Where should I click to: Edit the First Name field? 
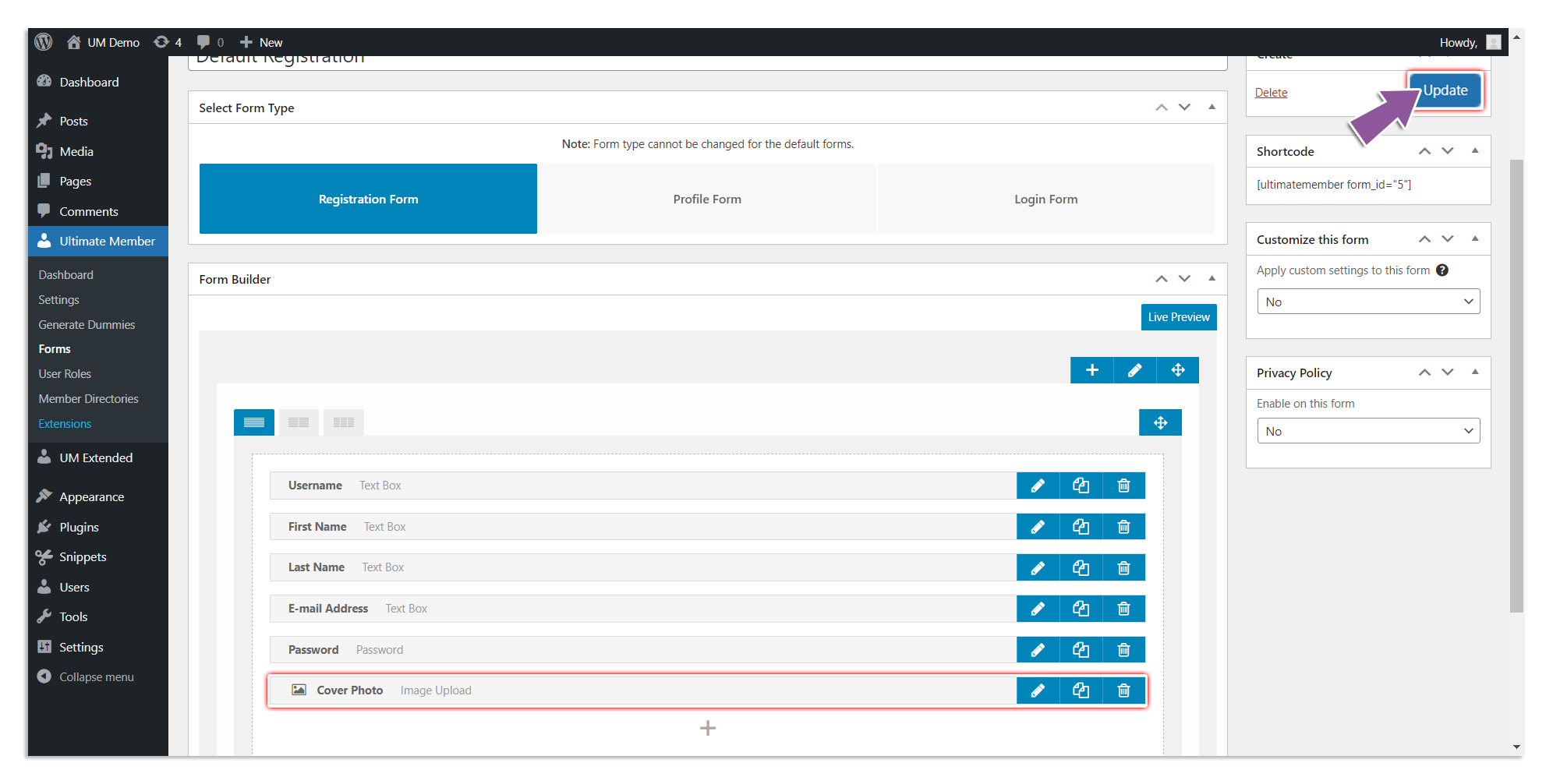click(x=1038, y=527)
